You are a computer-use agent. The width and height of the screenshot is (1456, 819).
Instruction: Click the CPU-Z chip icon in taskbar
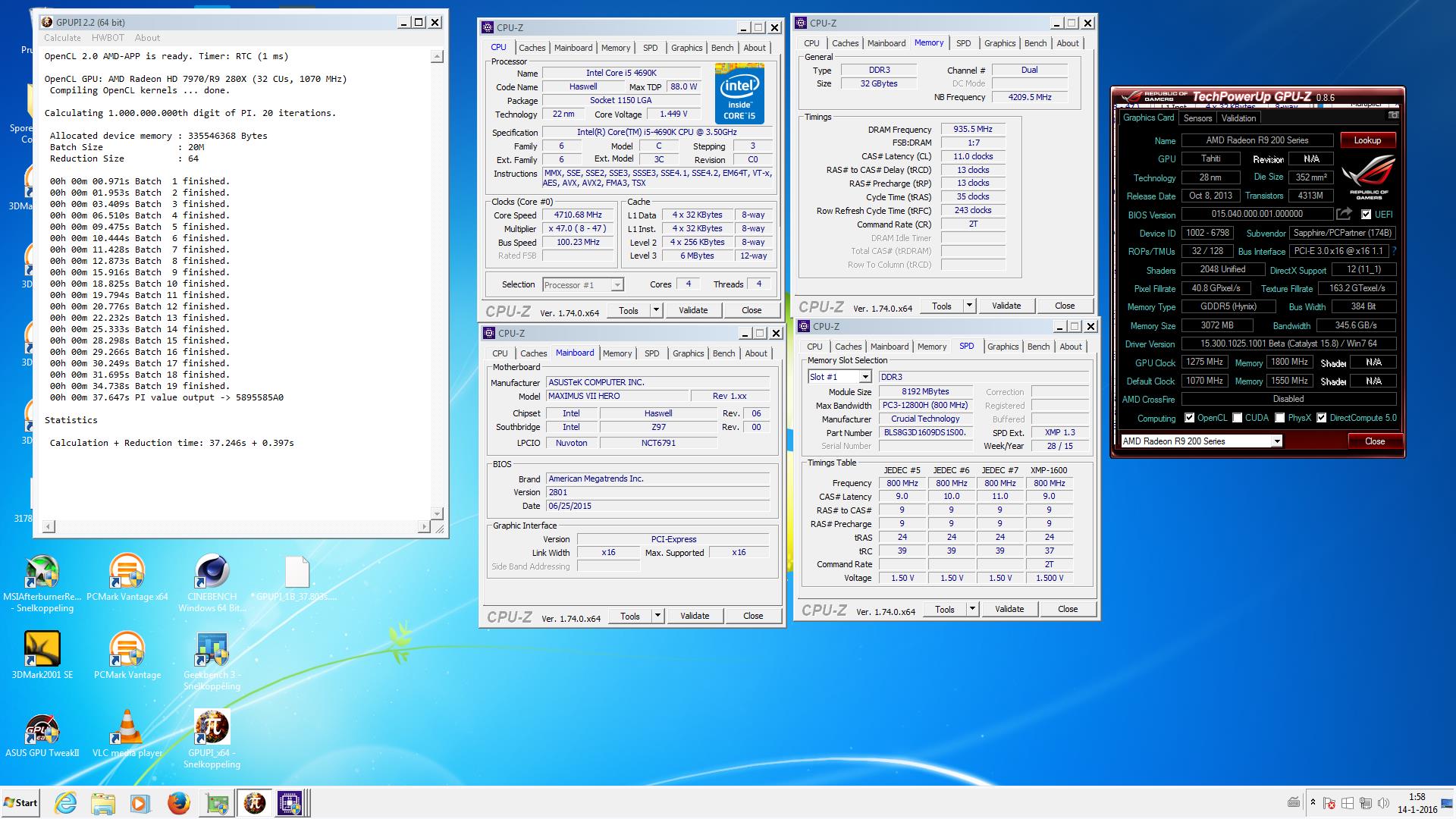coord(291,803)
